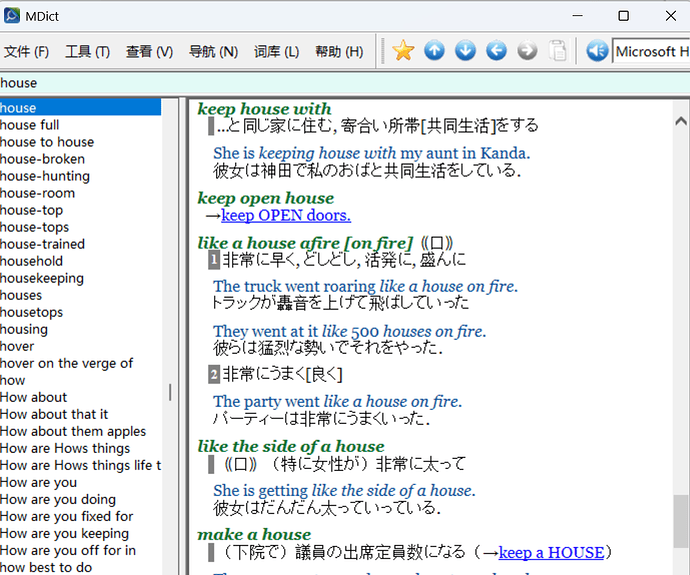Click the favorites star icon
The height and width of the screenshot is (575, 690).
coord(403,51)
